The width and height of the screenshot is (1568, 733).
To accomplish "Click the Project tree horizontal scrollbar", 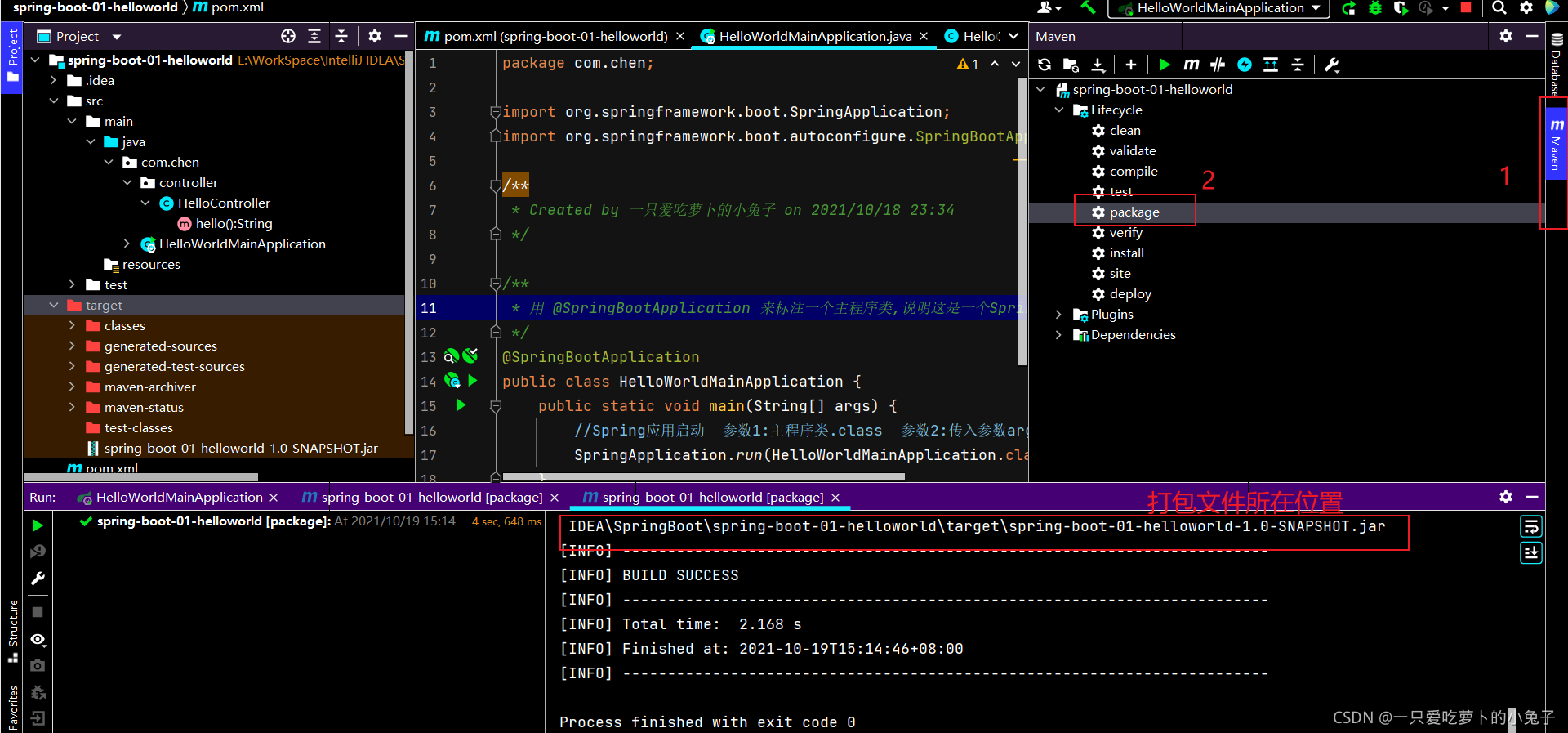I will pos(141,476).
